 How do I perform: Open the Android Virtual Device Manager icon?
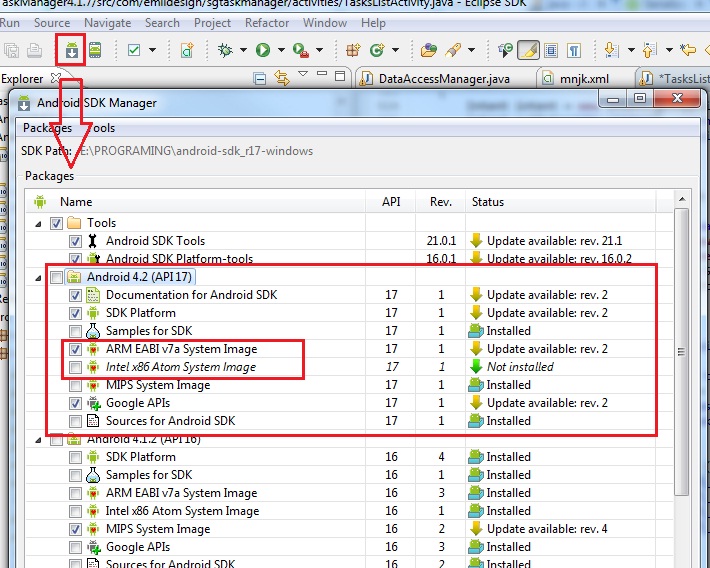point(95,50)
